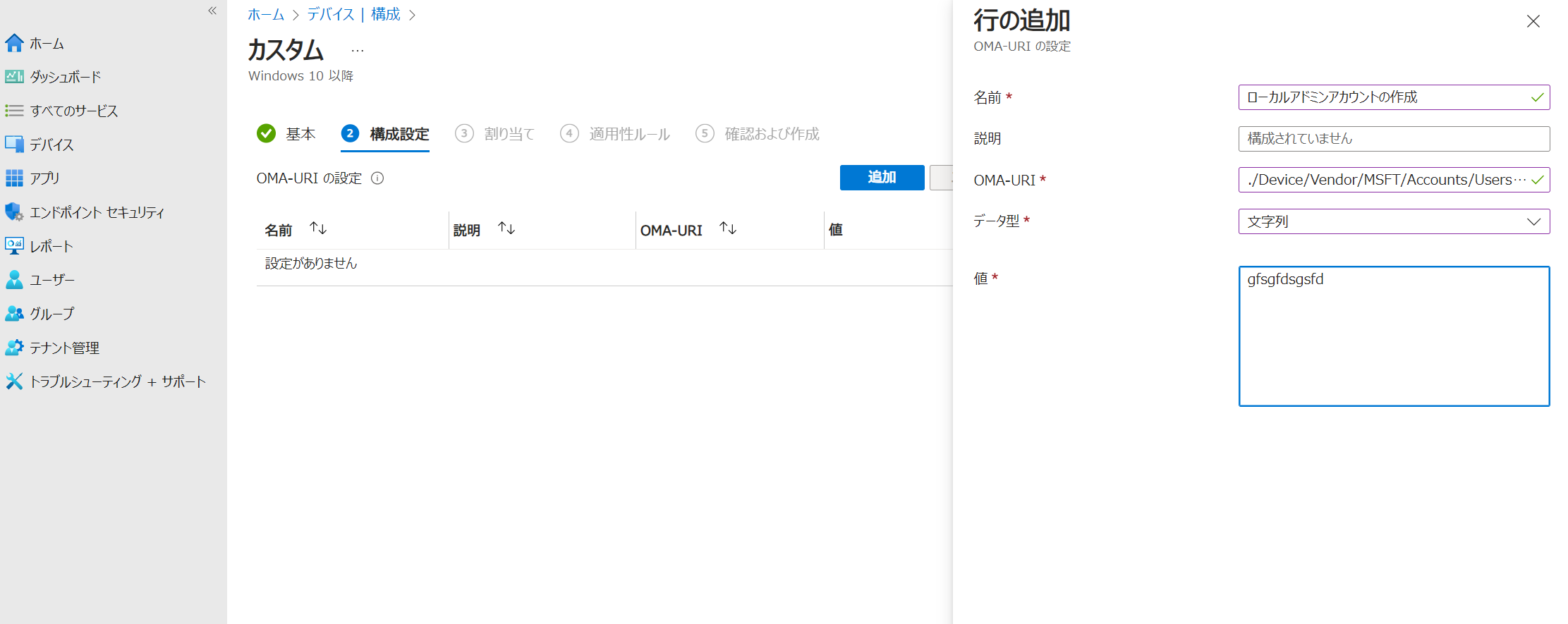
Task: Select the 構成設定 wizard step
Action: coord(385,134)
